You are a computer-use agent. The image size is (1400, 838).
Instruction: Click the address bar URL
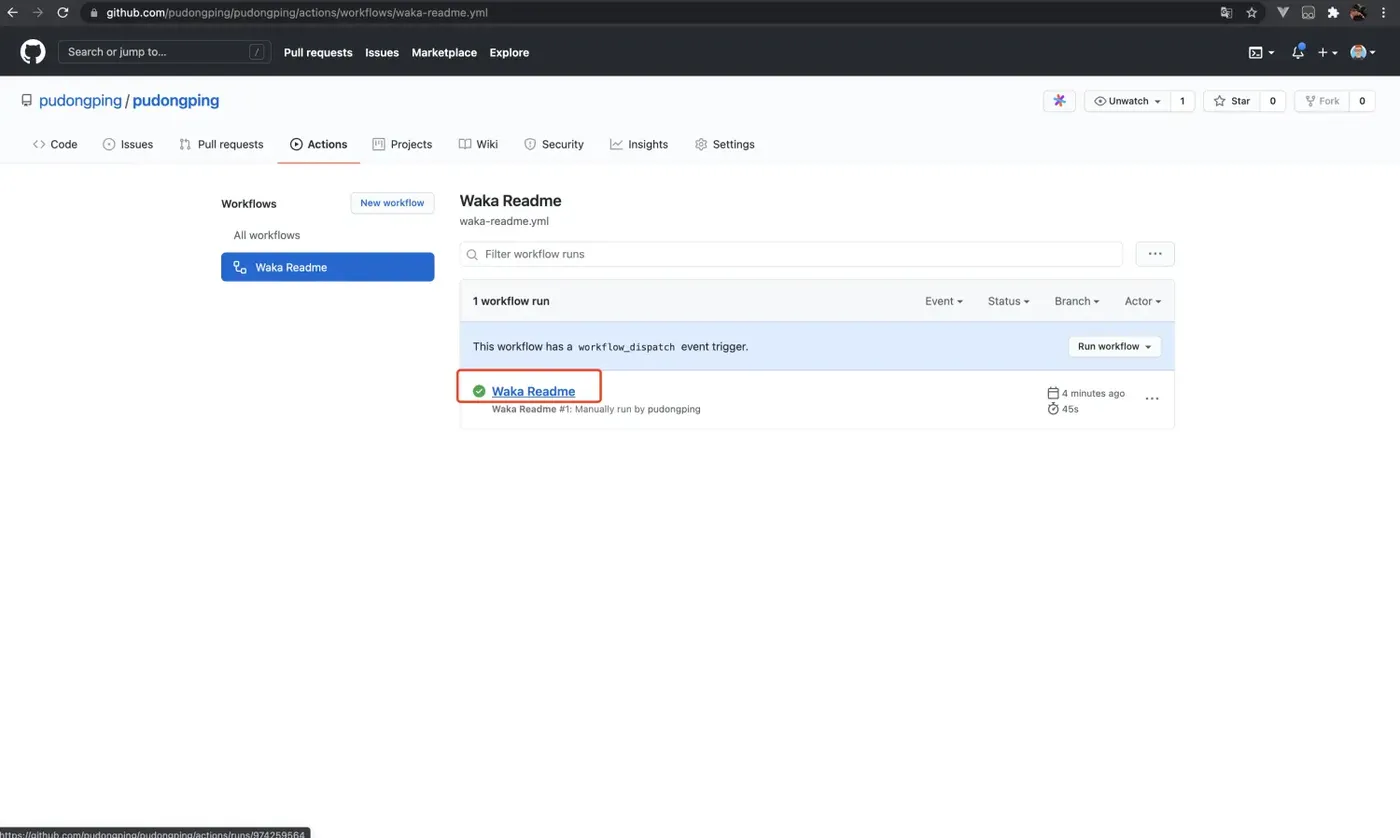(297, 13)
